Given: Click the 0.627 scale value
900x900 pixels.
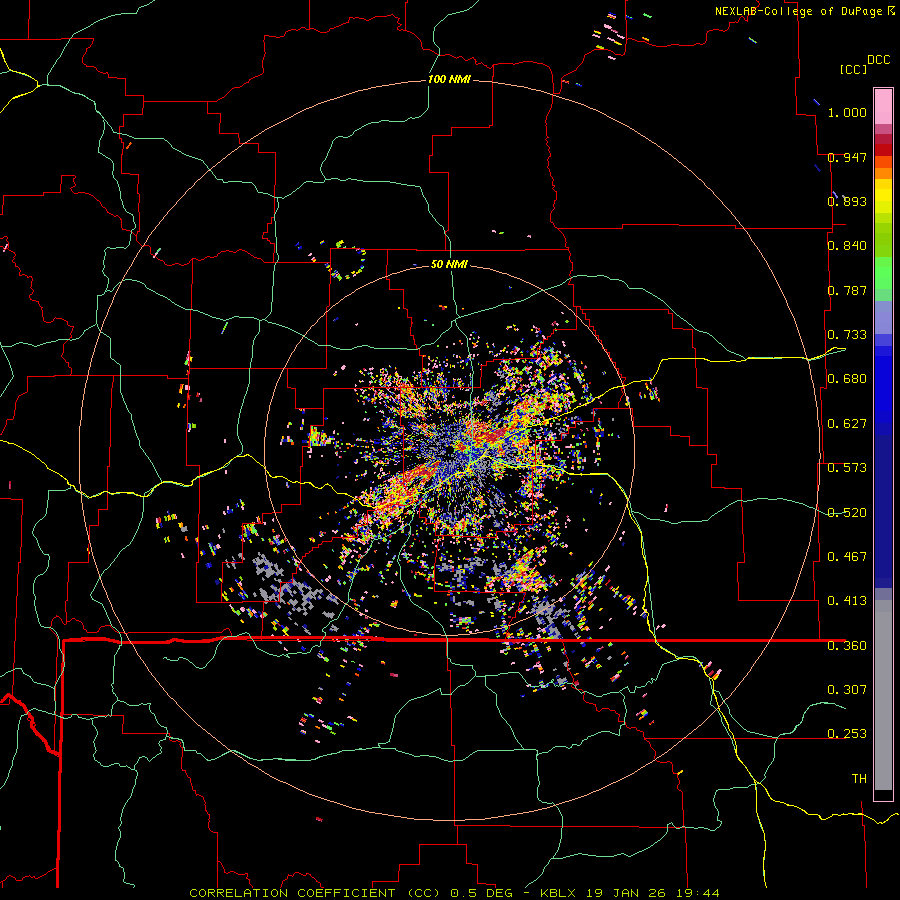Looking at the screenshot, I should click(x=847, y=424).
